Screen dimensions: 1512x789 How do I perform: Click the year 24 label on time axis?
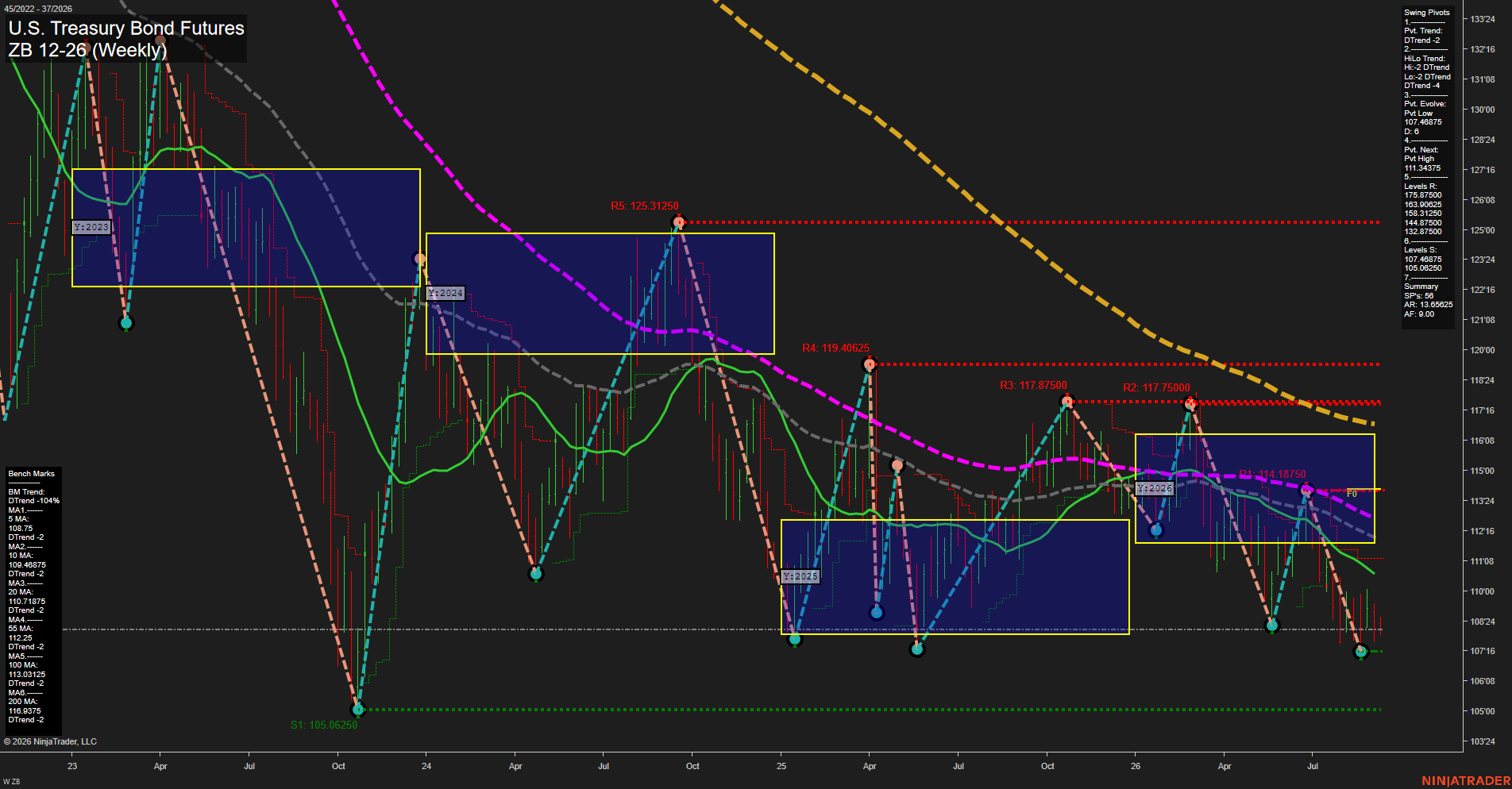(x=426, y=766)
